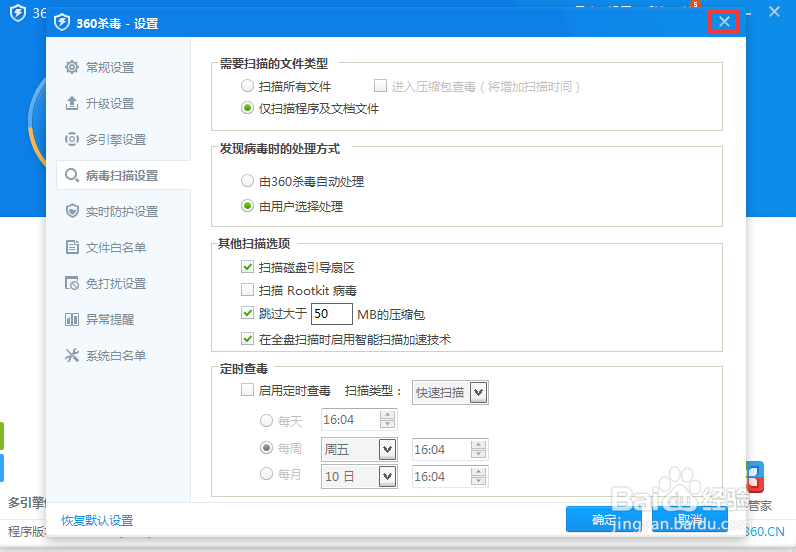Click the 50 MB size input field
796x552 pixels.
pos(331,314)
